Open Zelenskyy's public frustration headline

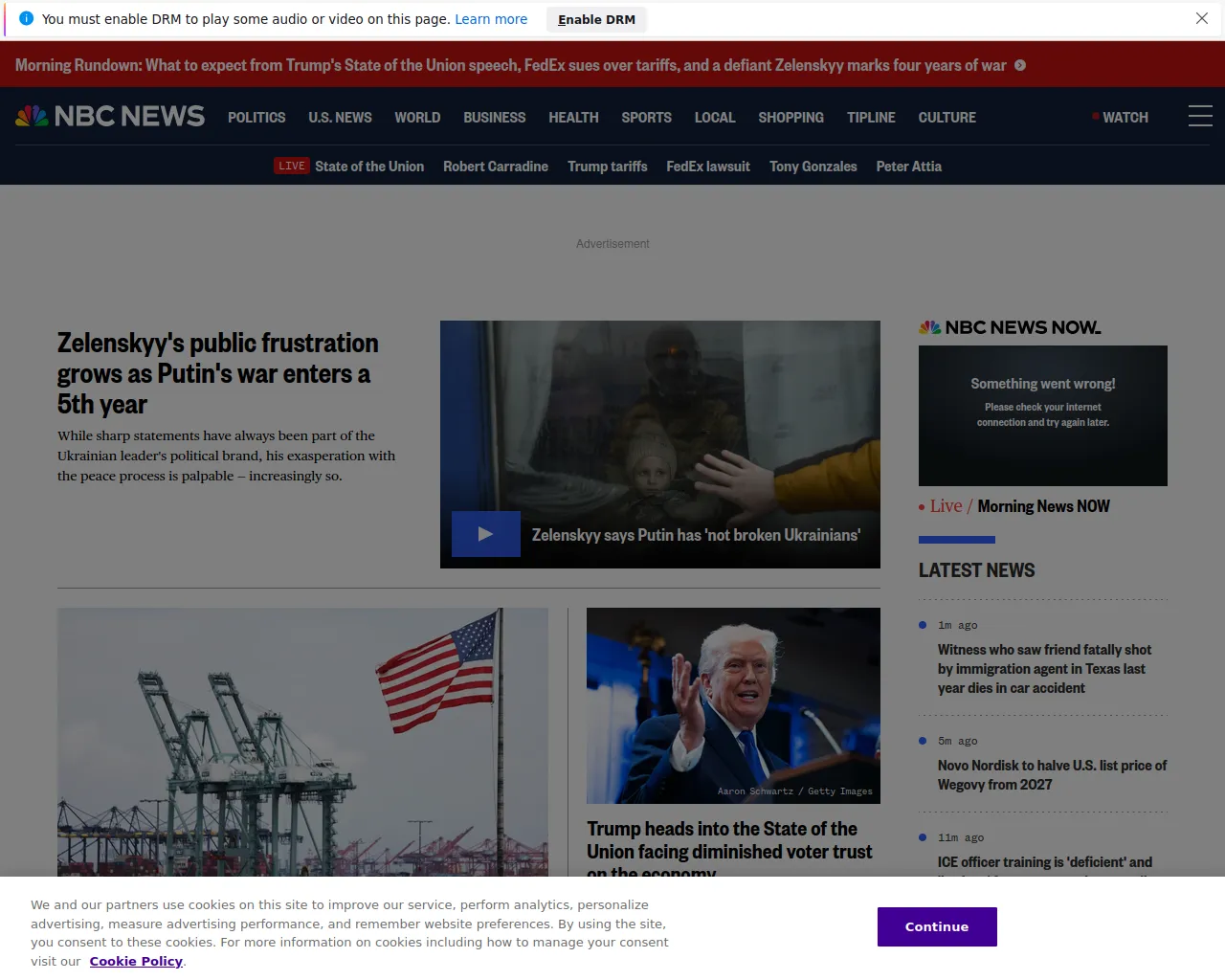[x=218, y=373]
